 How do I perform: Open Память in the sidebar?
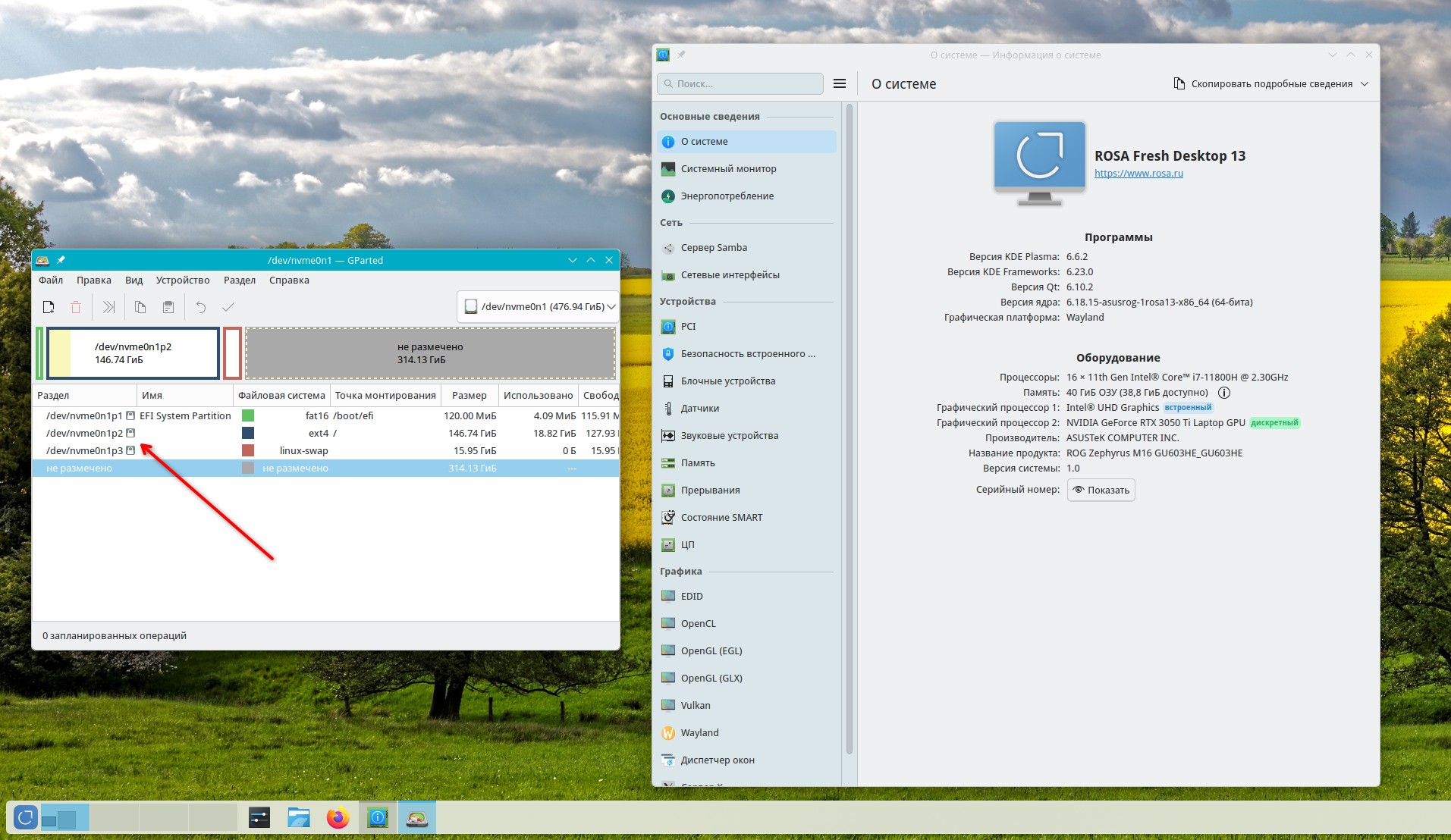click(747, 463)
